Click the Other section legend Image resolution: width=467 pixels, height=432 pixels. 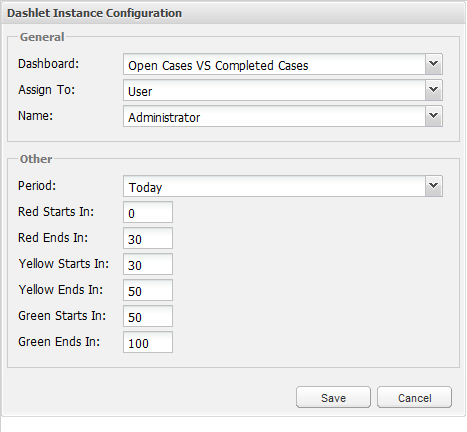(36, 159)
